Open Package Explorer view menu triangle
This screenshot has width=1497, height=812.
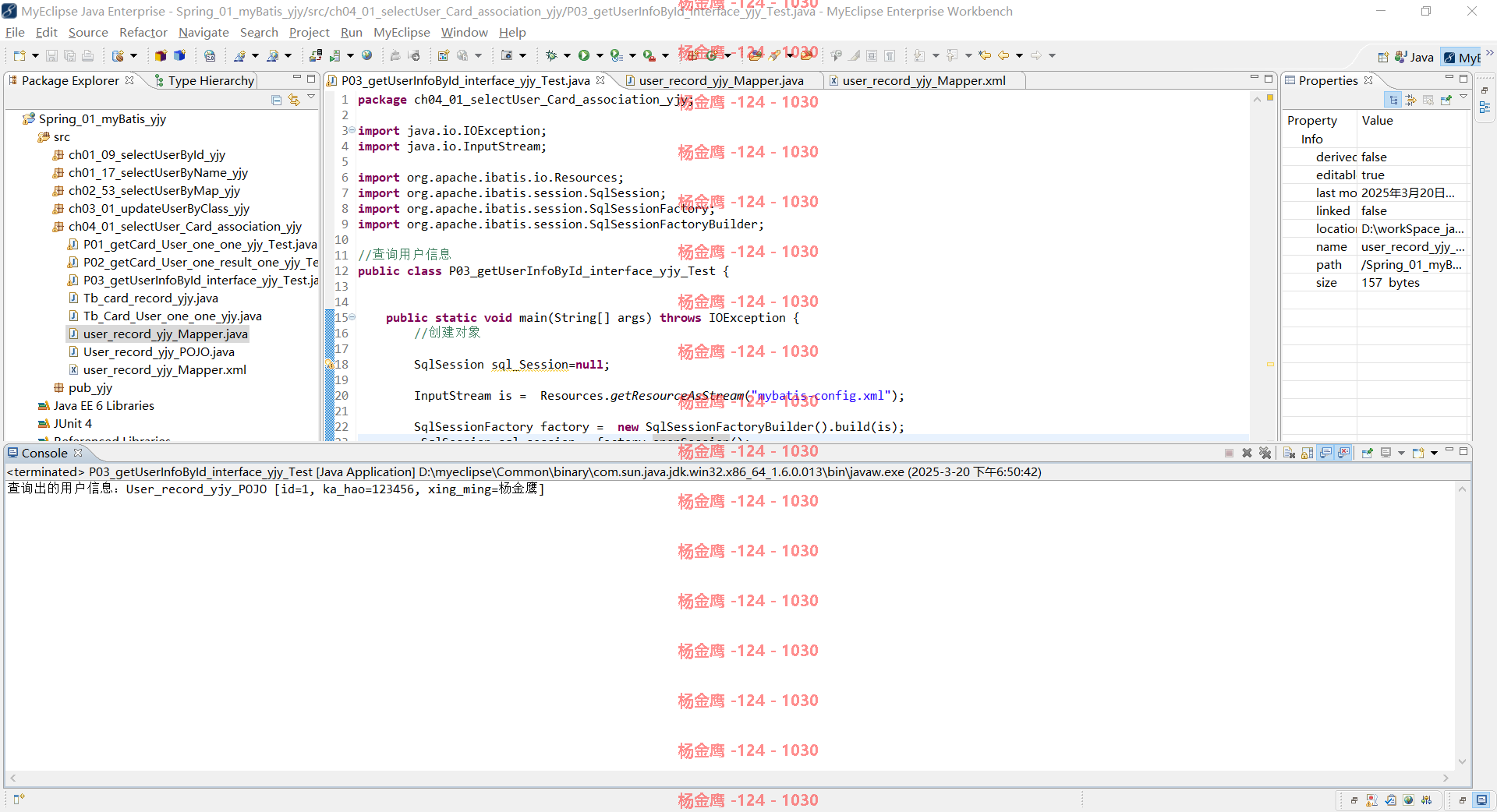pyautogui.click(x=311, y=97)
